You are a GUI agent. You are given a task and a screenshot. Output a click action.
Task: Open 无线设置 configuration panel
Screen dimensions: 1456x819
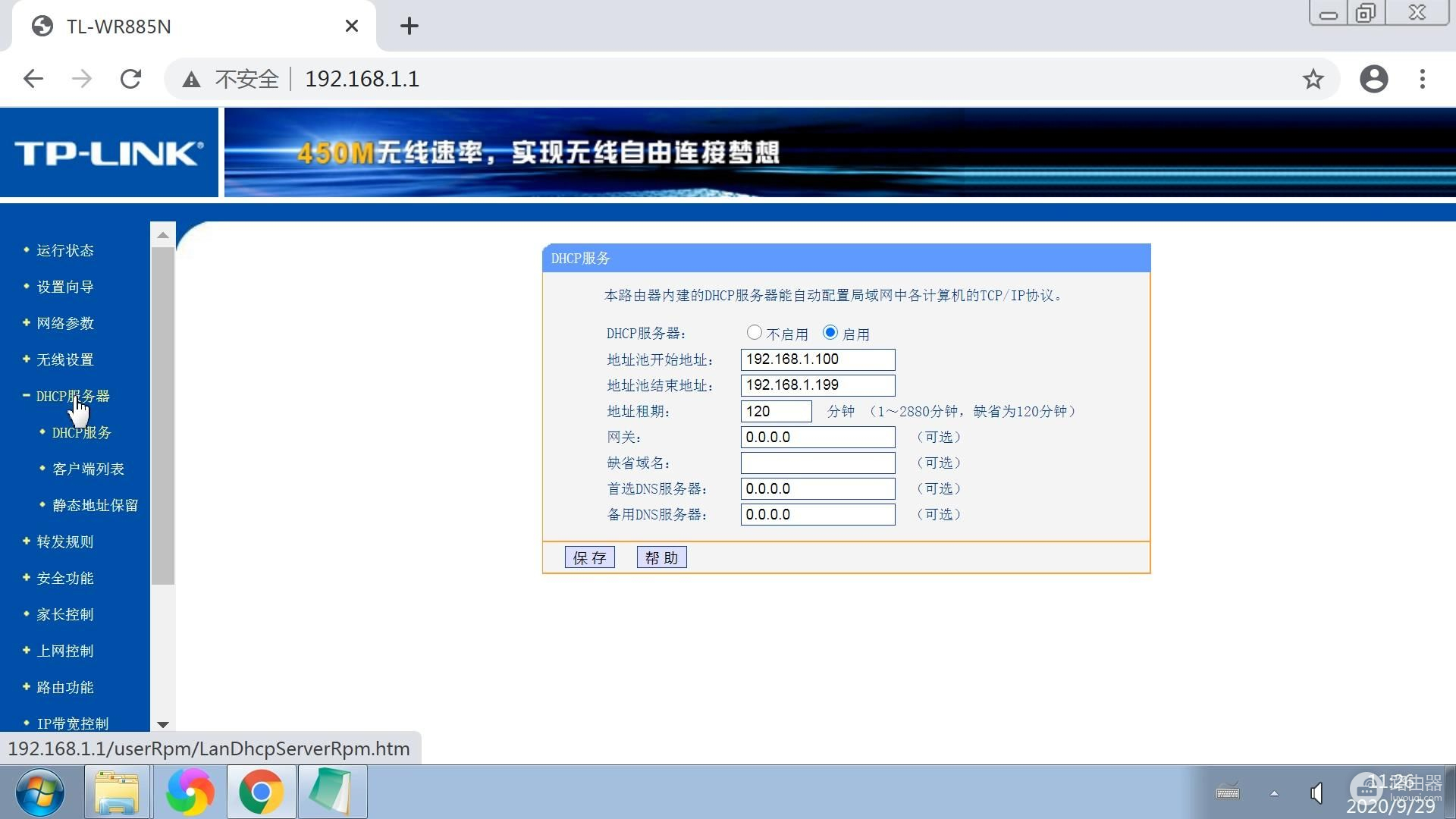pyautogui.click(x=65, y=359)
